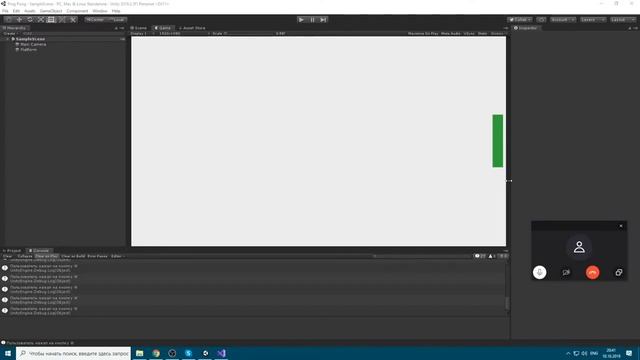The image size is (640, 360).
Task: Adjust the Game view Scale slider
Action: click(250, 33)
